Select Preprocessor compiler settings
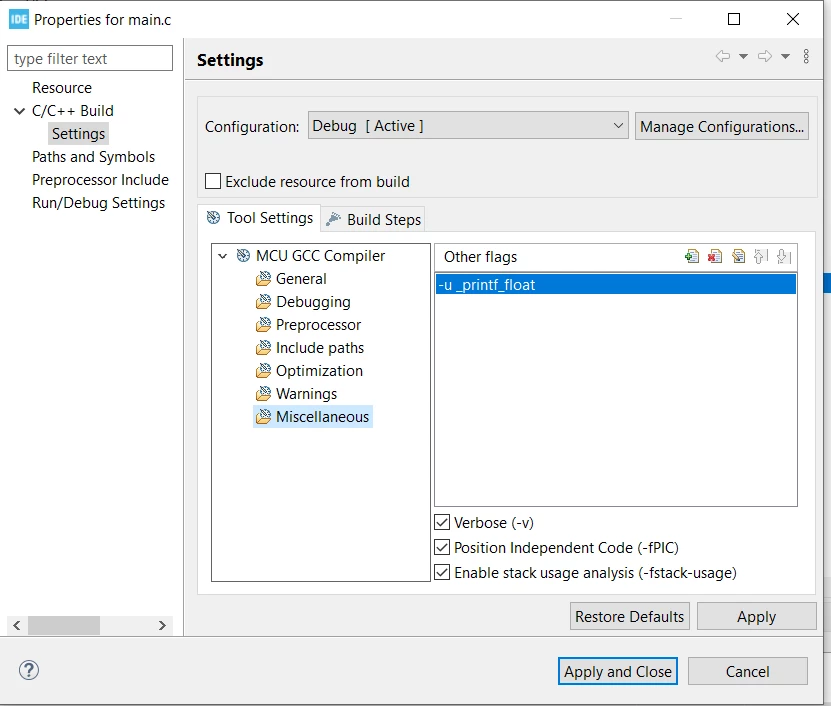The height and width of the screenshot is (706, 831). [x=319, y=324]
